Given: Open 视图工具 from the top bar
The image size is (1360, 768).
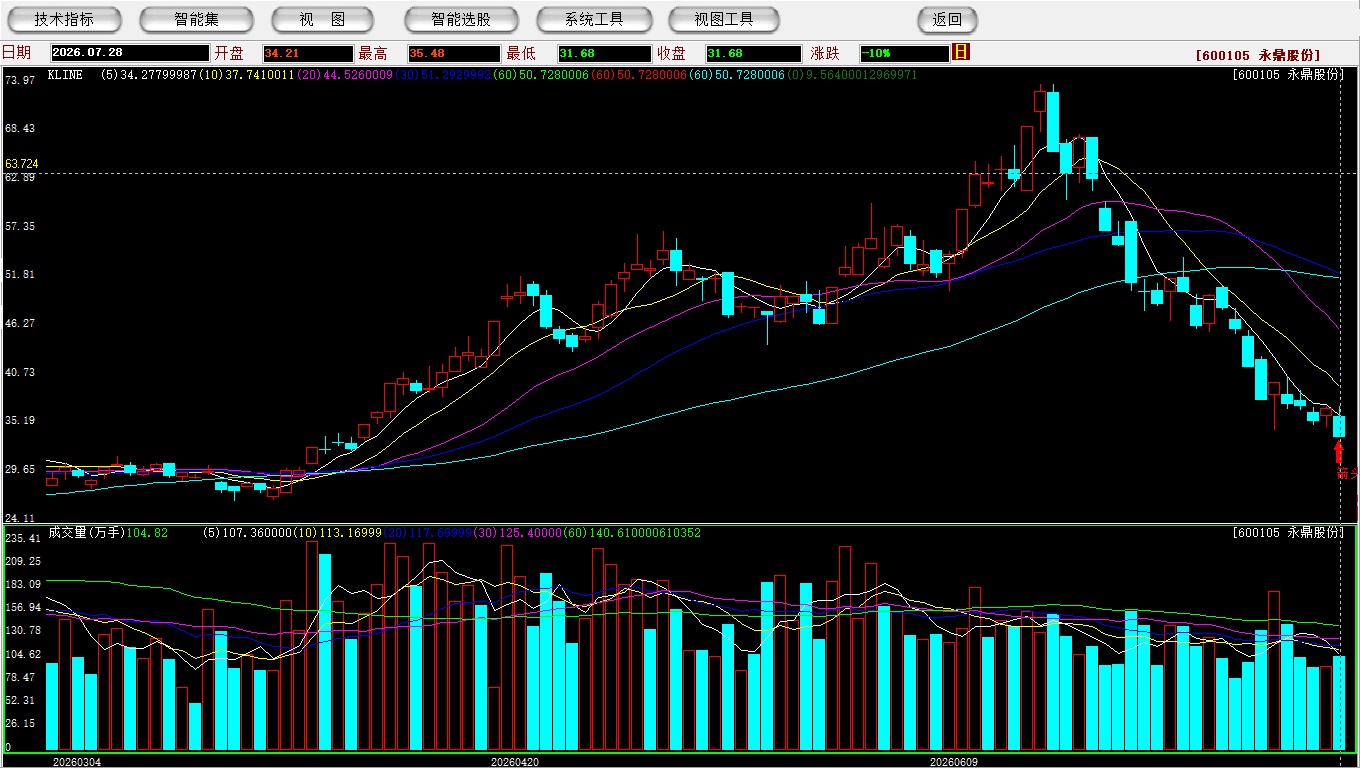Looking at the screenshot, I should point(724,19).
